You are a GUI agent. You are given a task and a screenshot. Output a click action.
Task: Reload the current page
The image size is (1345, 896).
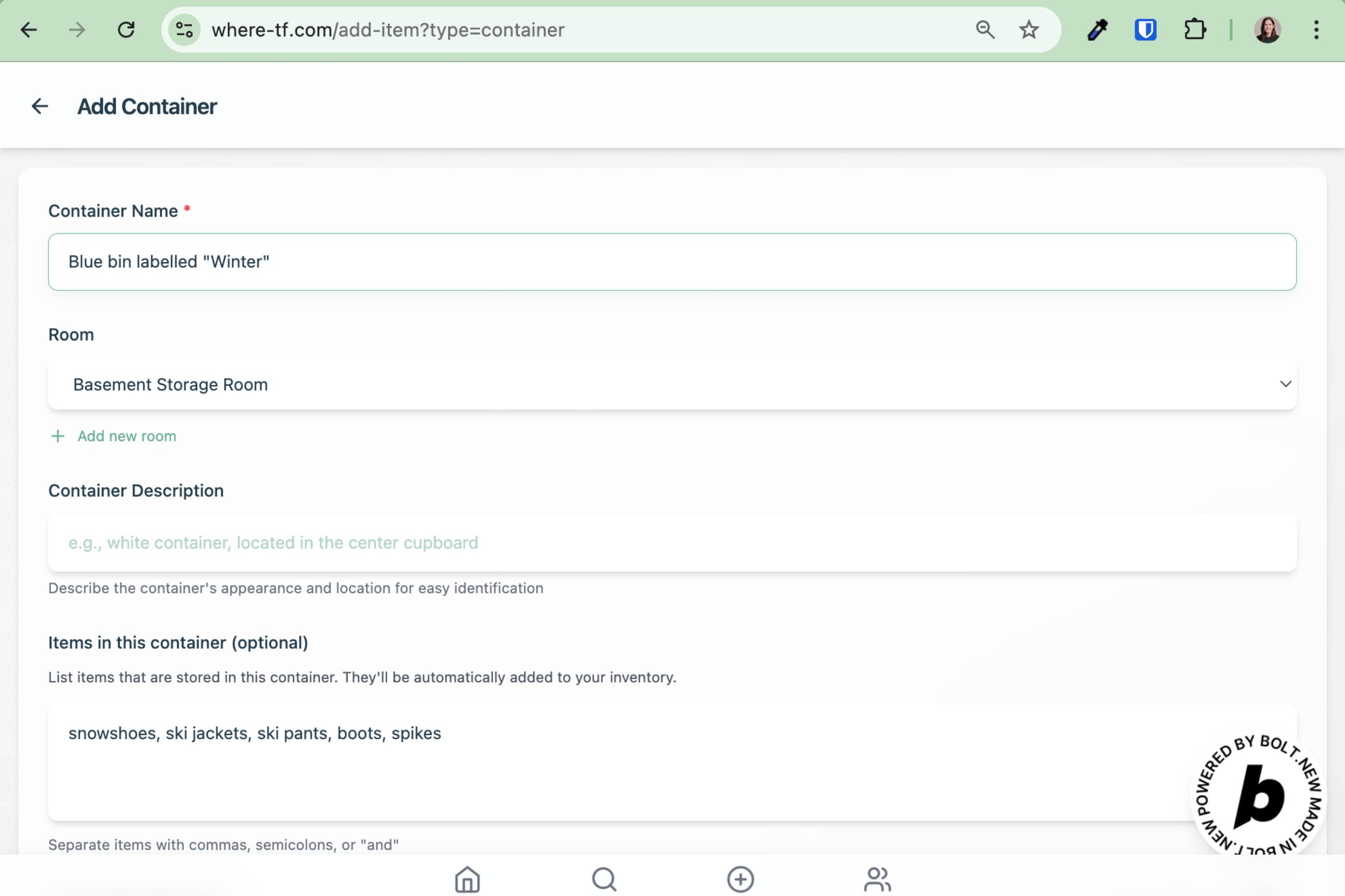126,30
